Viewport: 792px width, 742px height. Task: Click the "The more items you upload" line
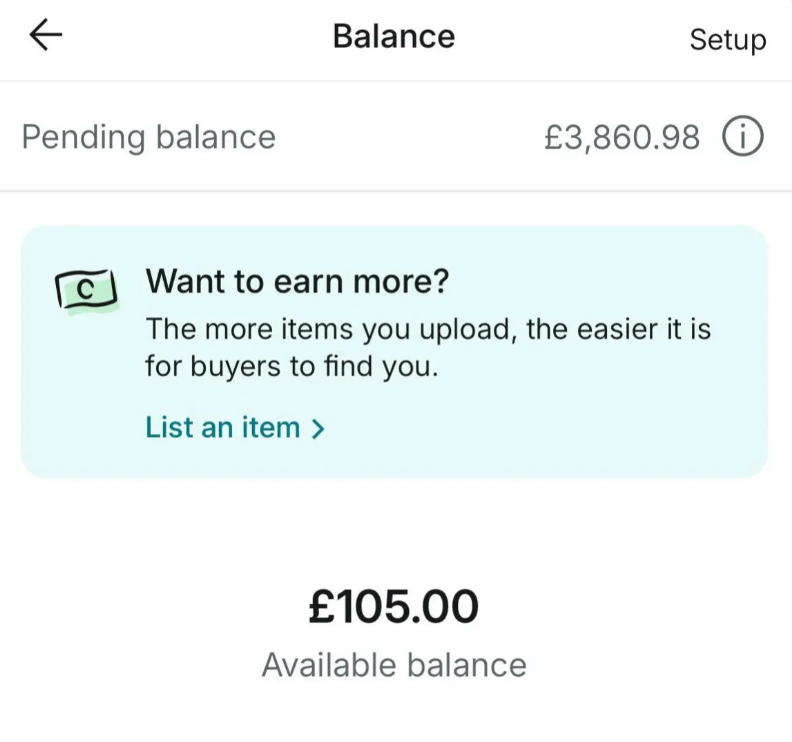428,328
